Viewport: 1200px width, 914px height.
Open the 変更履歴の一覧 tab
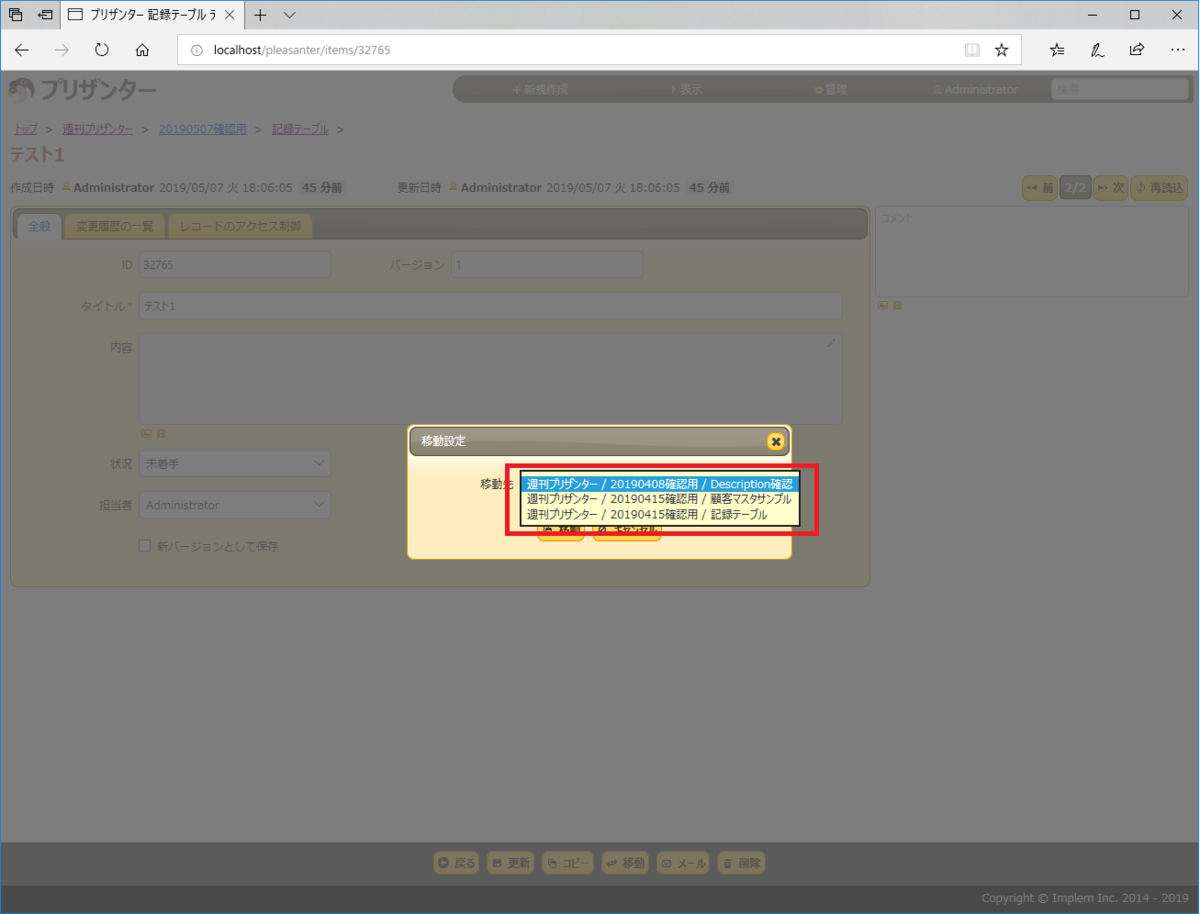(x=115, y=226)
